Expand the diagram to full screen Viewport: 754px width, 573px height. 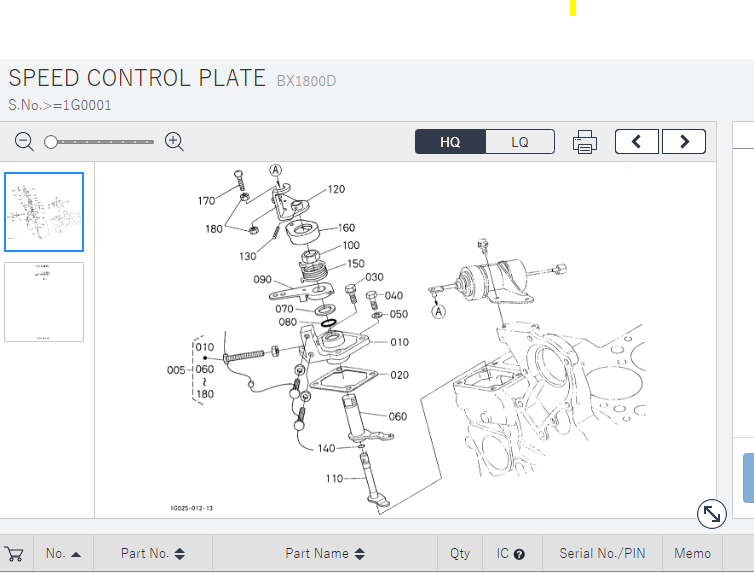coord(711,514)
